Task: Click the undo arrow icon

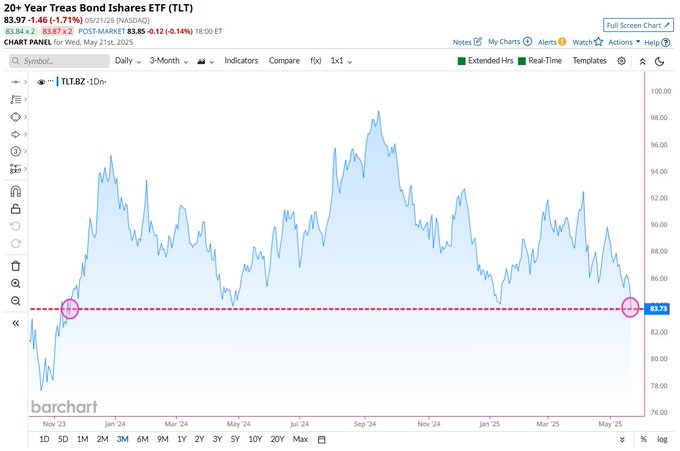Action: [x=16, y=226]
